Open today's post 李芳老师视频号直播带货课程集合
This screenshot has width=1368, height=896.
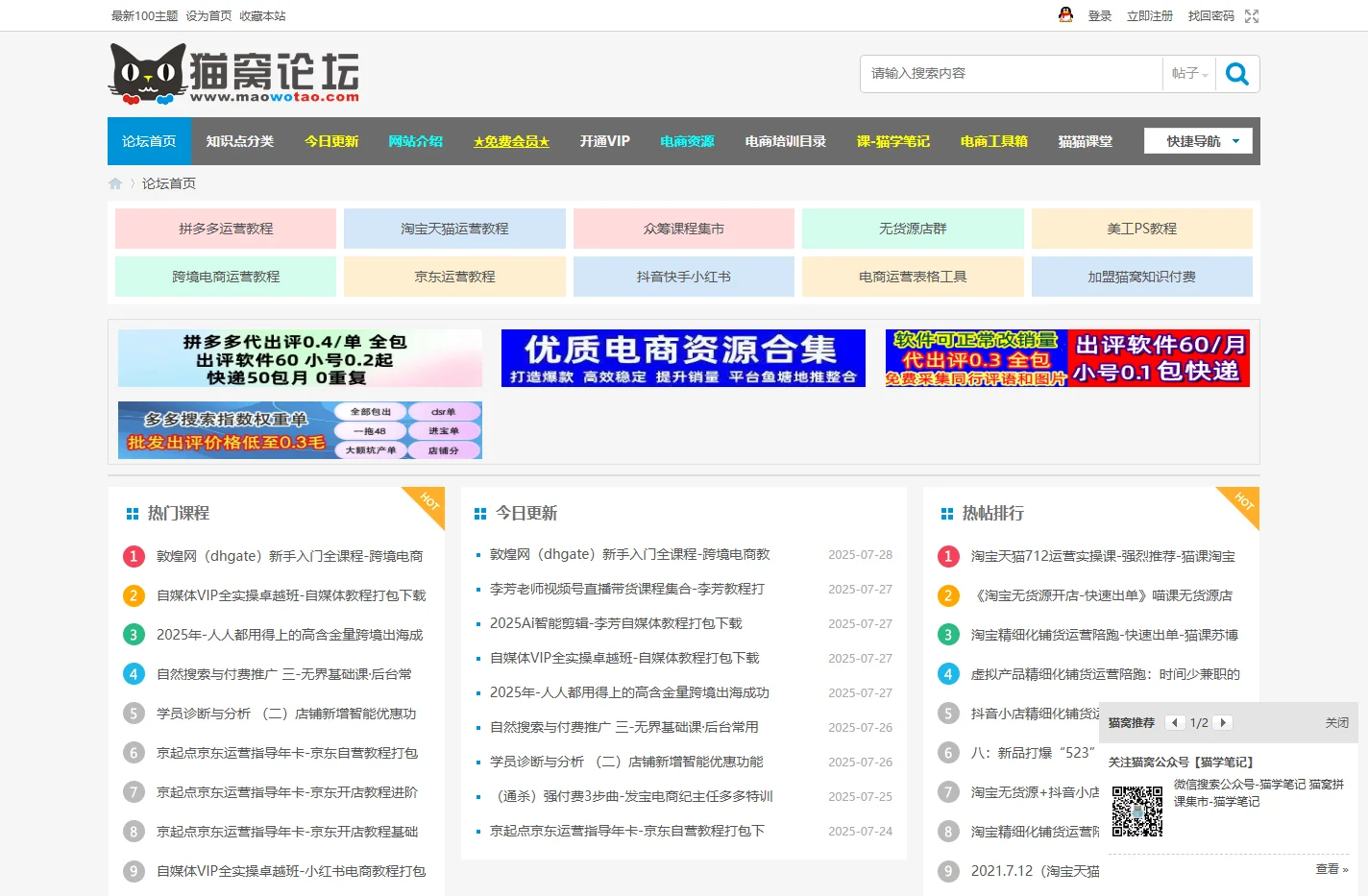(x=627, y=589)
